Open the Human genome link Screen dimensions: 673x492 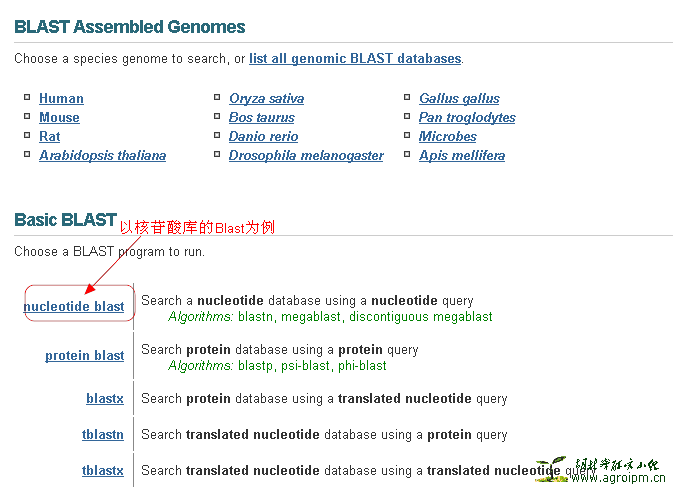pos(61,98)
